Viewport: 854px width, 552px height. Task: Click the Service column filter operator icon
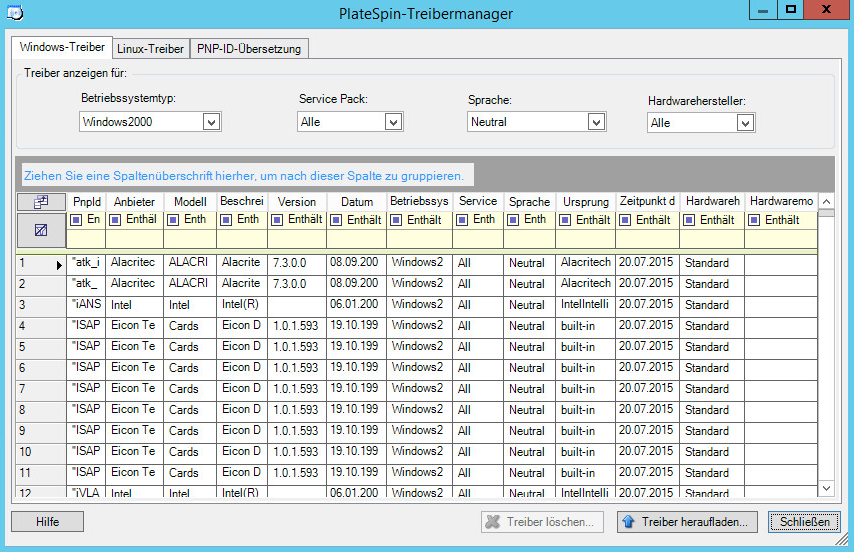click(462, 220)
